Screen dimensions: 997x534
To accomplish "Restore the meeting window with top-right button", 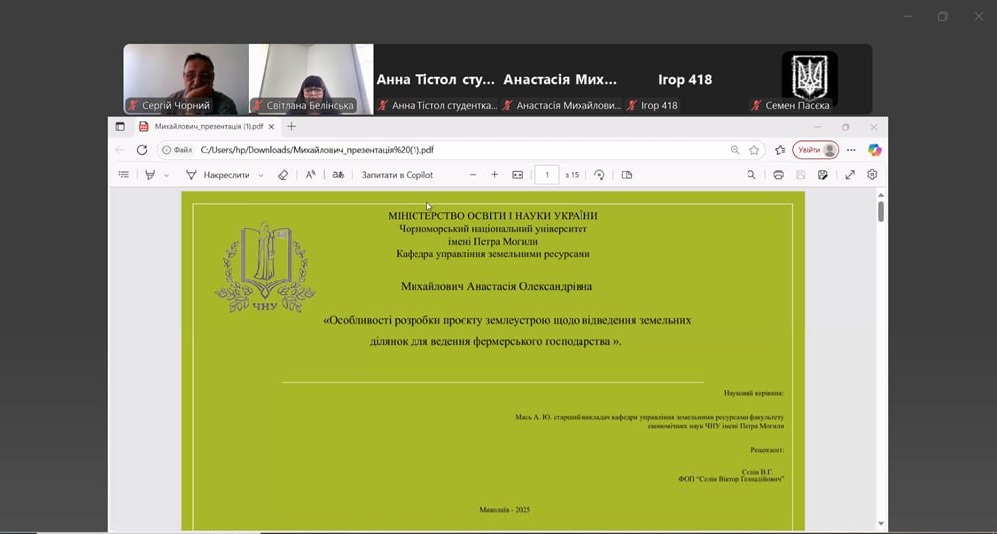I will (x=943, y=17).
